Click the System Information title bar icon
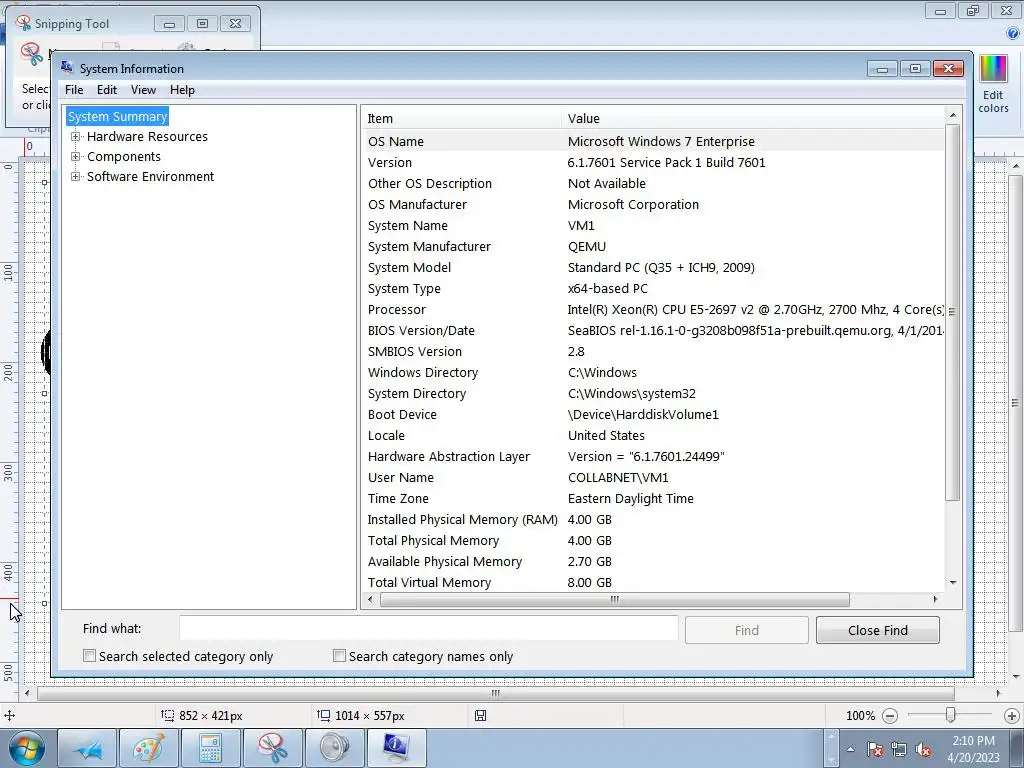The image size is (1024, 768). point(67,67)
